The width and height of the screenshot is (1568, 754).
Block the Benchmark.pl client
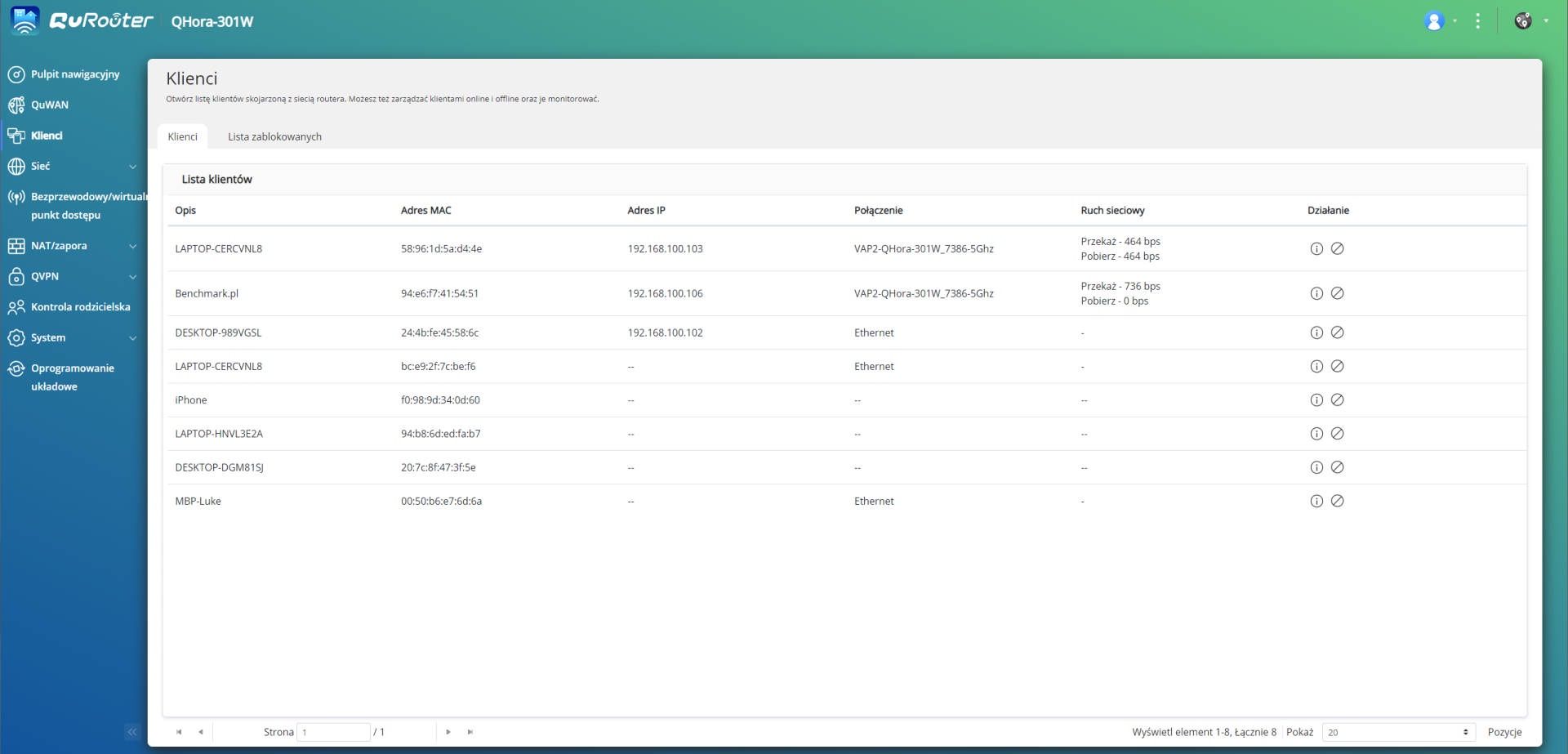click(1337, 293)
